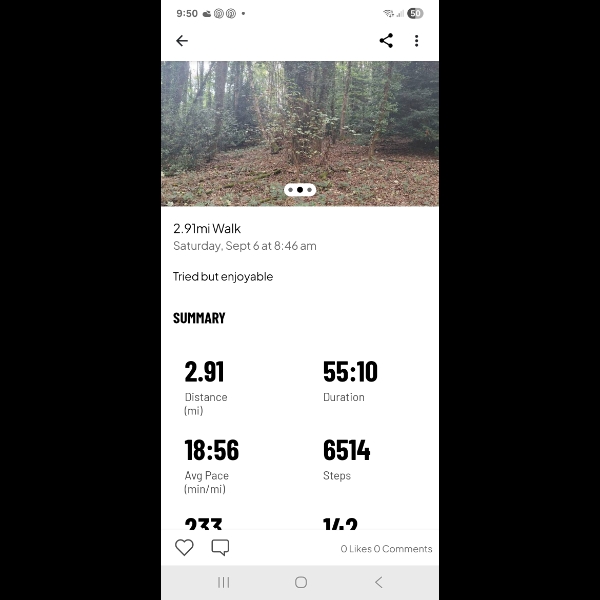The height and width of the screenshot is (600, 600).
Task: Open the share icon
Action: [386, 41]
